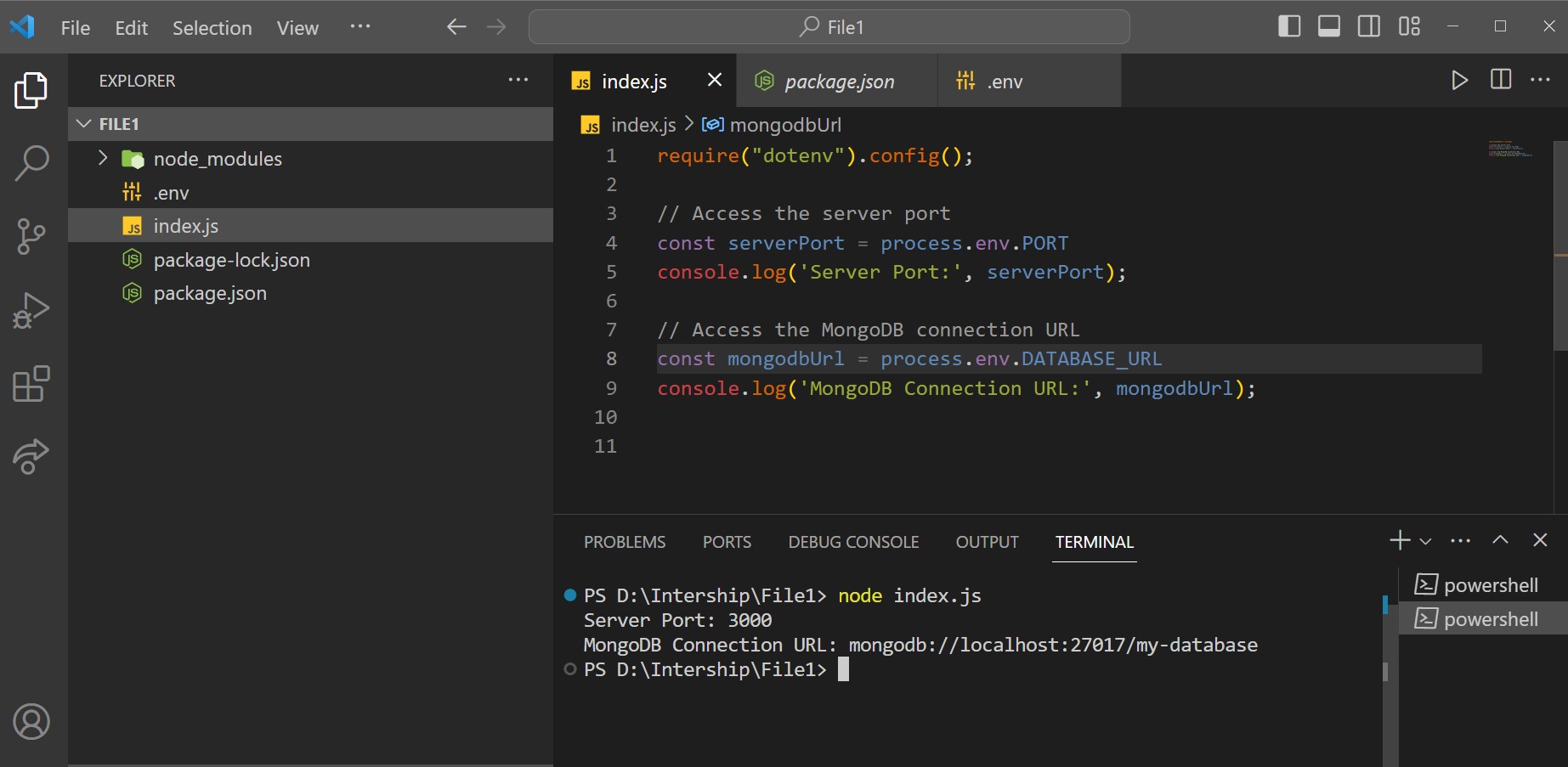This screenshot has width=1568, height=767.
Task: Create a new terminal with the plus icon
Action: [x=1399, y=540]
